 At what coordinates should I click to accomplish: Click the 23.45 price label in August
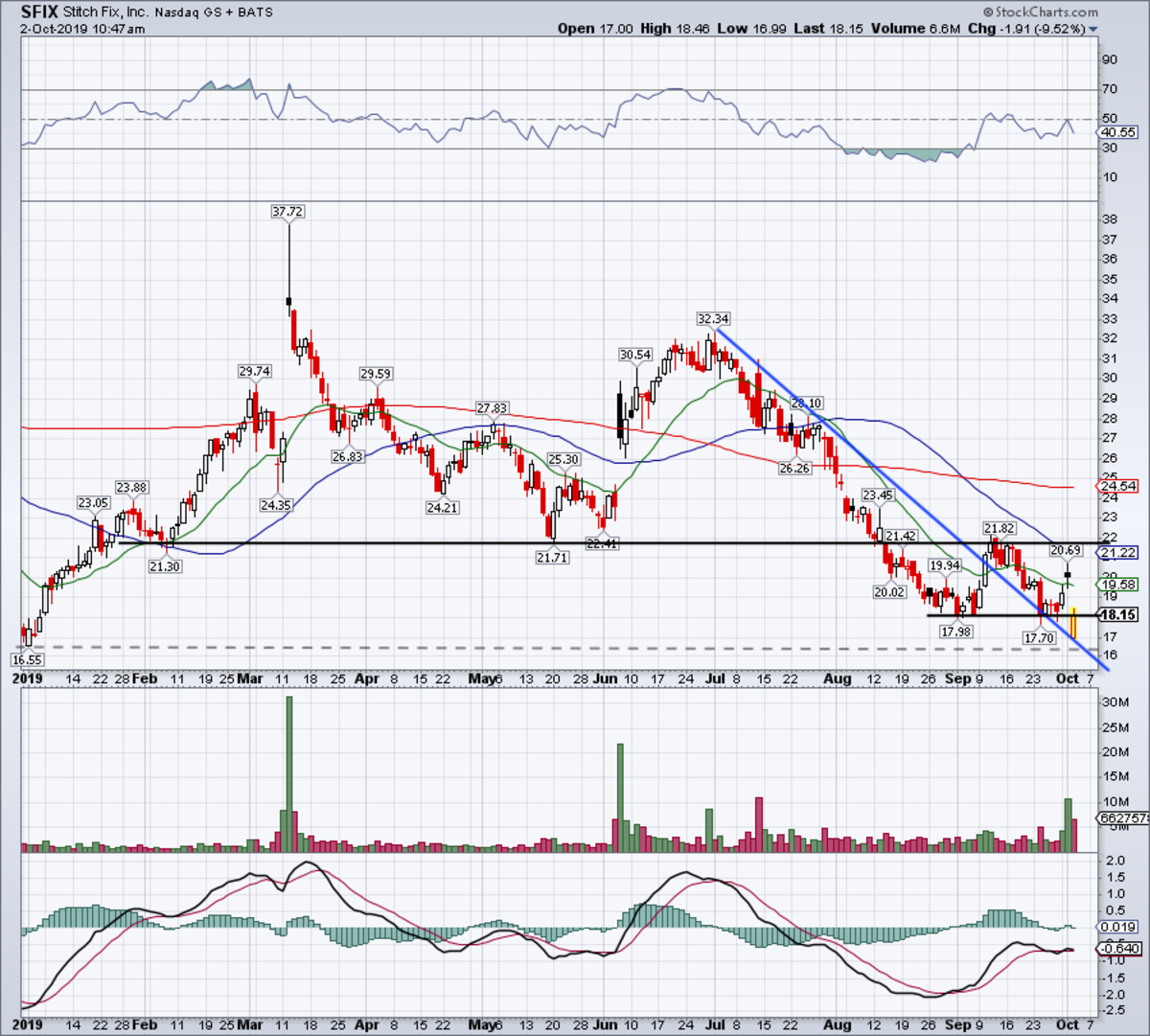coord(877,495)
